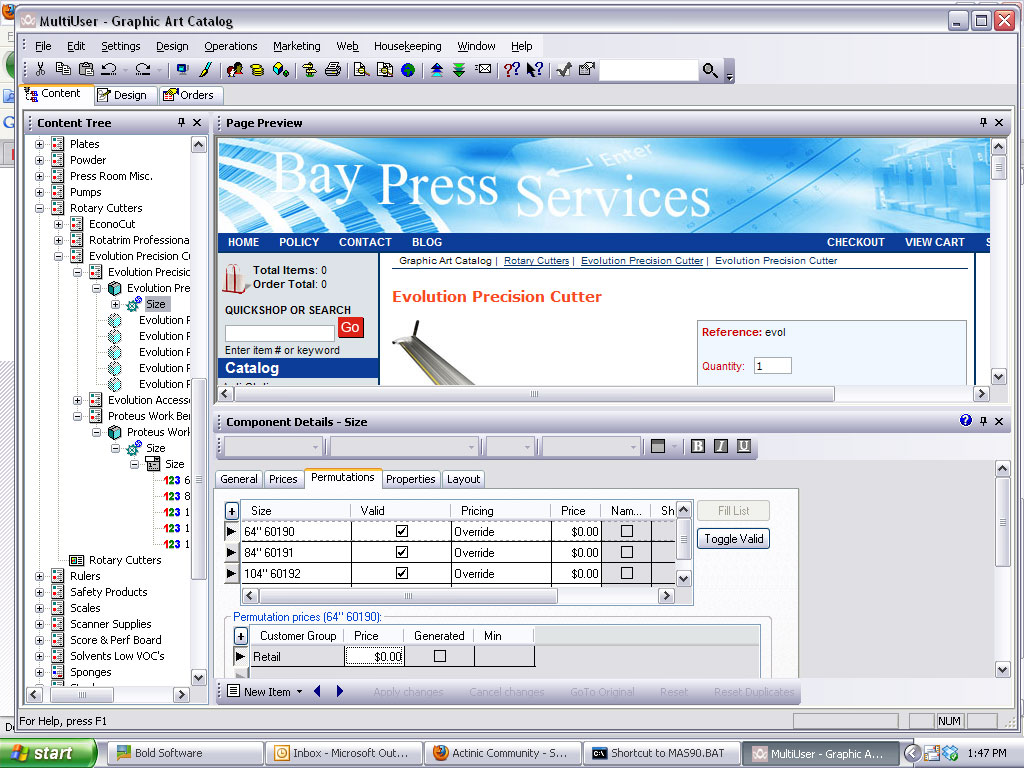Check the Generated checkbox for Retail
Screen dimensions: 1024x768
(x=439, y=657)
